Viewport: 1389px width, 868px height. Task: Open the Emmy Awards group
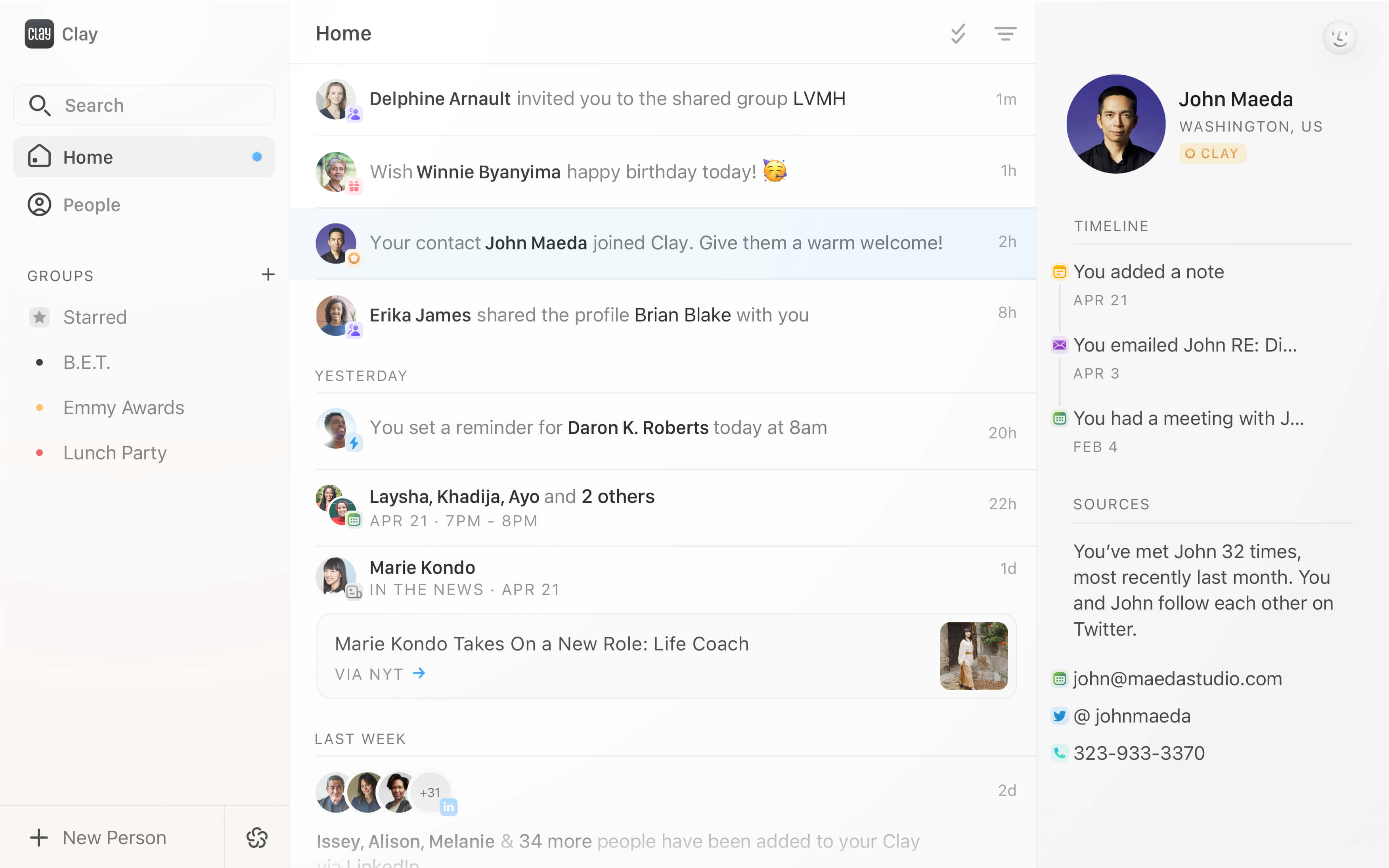click(123, 407)
